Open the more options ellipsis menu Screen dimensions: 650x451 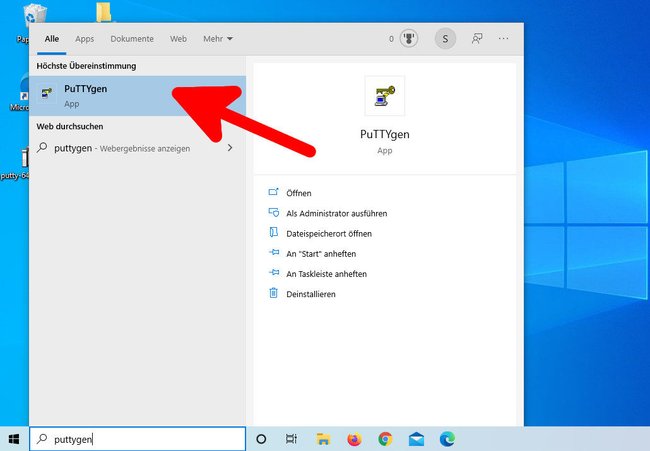pyautogui.click(x=503, y=39)
